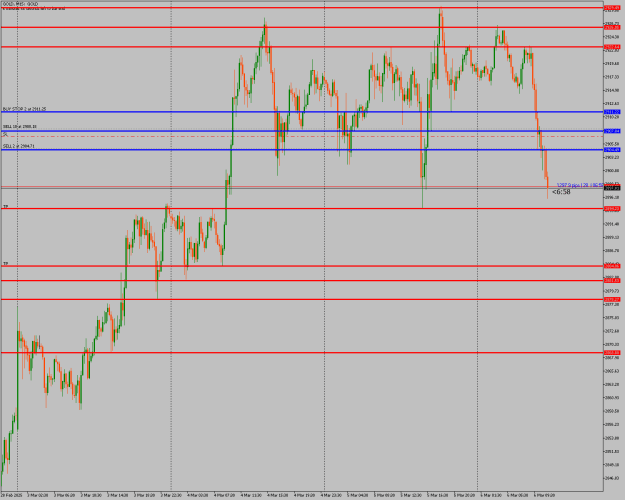
Task: Click the 5 Mar 16:30 label on time axis
Action: [437, 495]
